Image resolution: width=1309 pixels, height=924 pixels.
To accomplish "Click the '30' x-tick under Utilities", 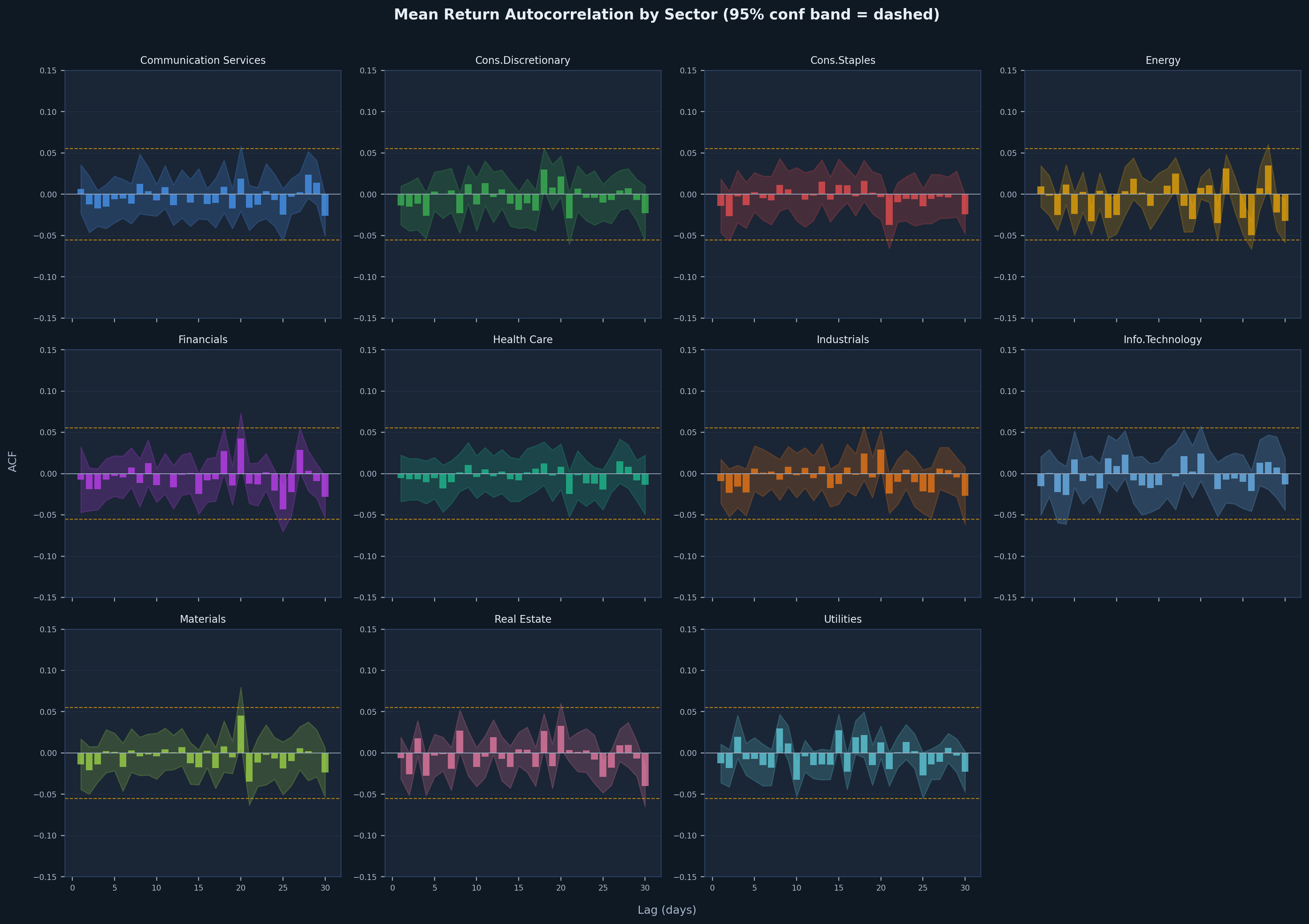I will pyautogui.click(x=965, y=888).
